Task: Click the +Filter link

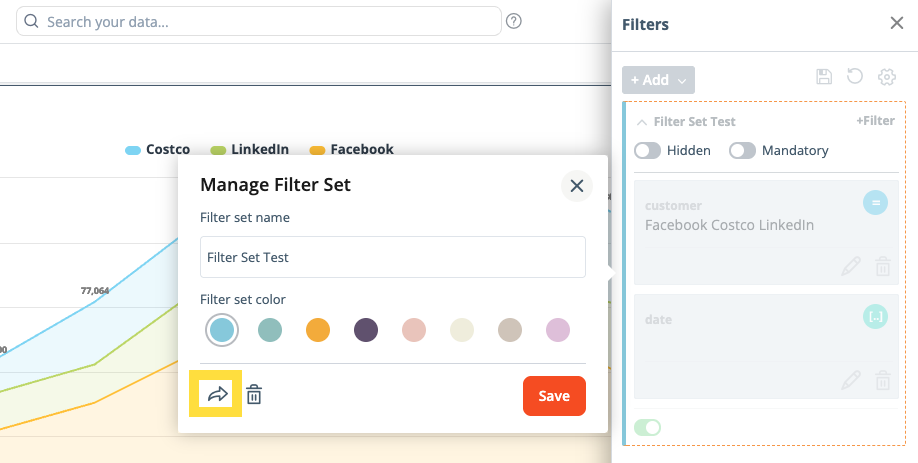Action: (x=875, y=121)
